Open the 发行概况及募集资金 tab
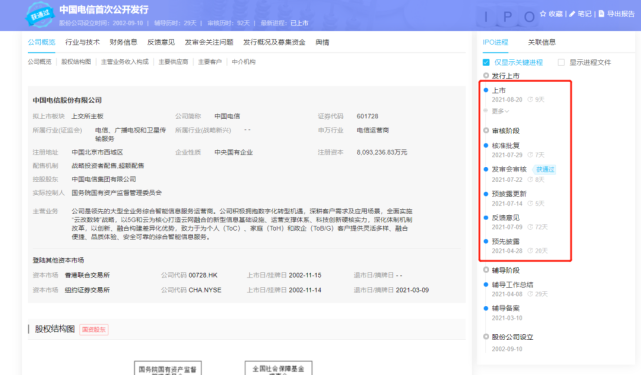 (x=274, y=42)
